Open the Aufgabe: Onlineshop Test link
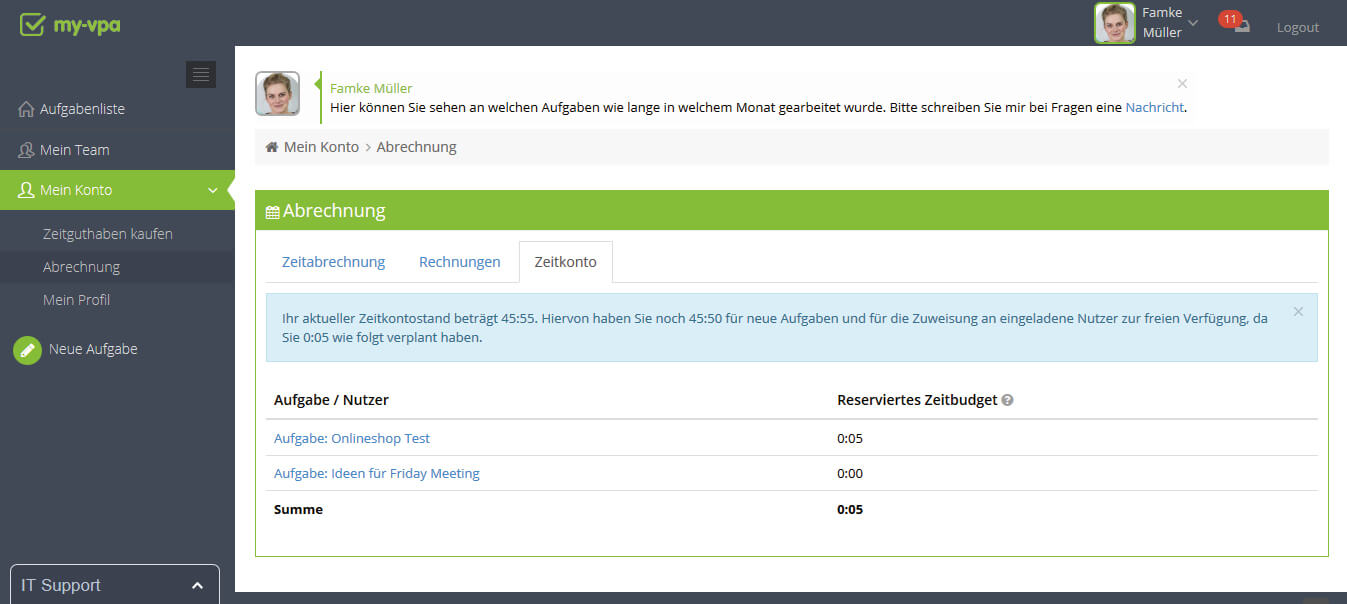 point(352,438)
